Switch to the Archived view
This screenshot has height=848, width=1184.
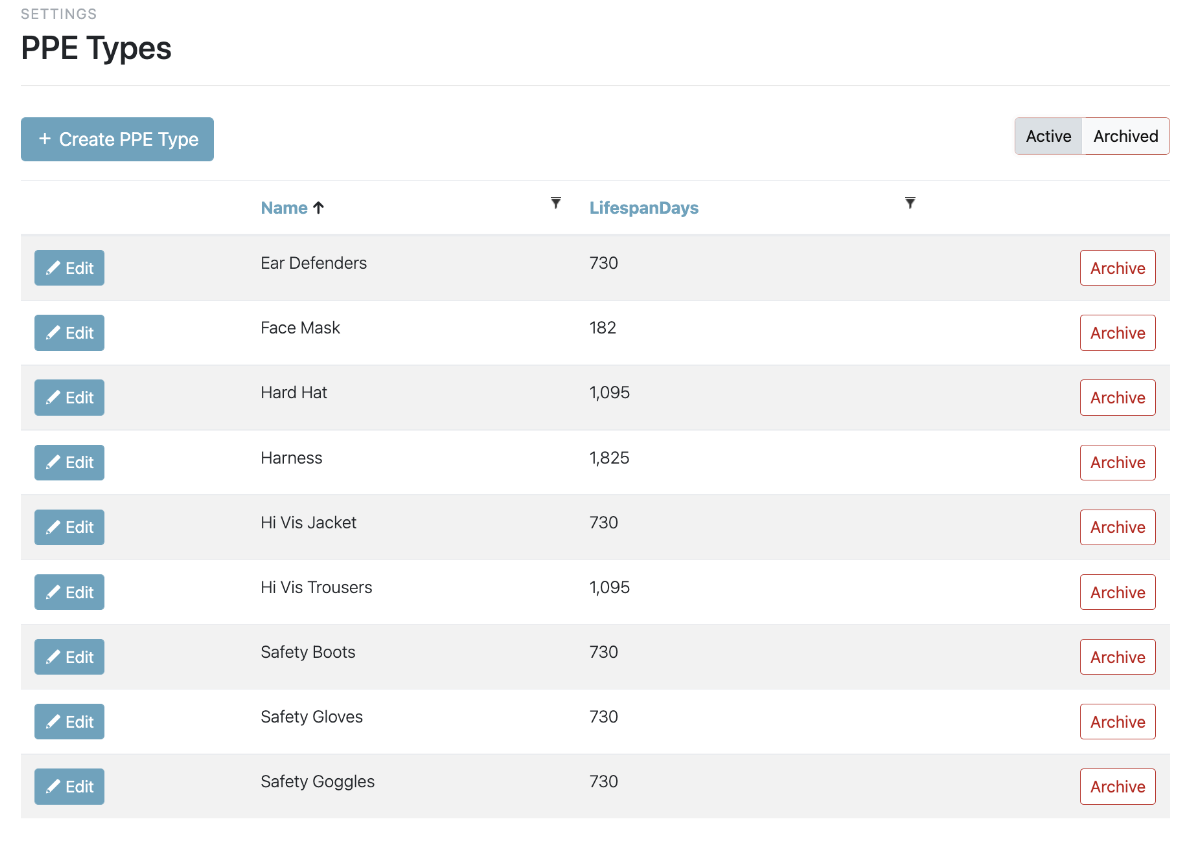click(x=1125, y=136)
